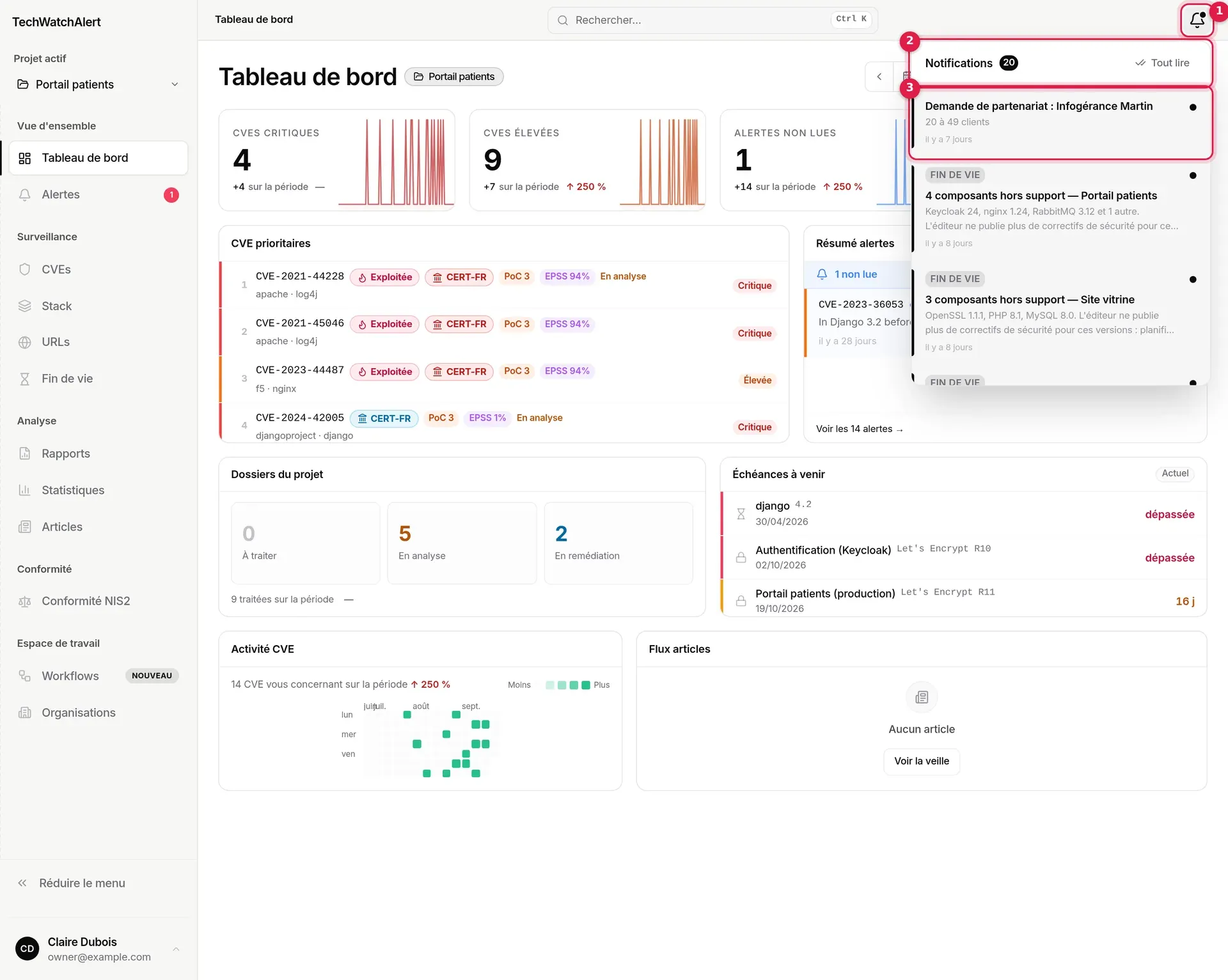Click the CVE-2023-36053 alert summary

point(858,322)
